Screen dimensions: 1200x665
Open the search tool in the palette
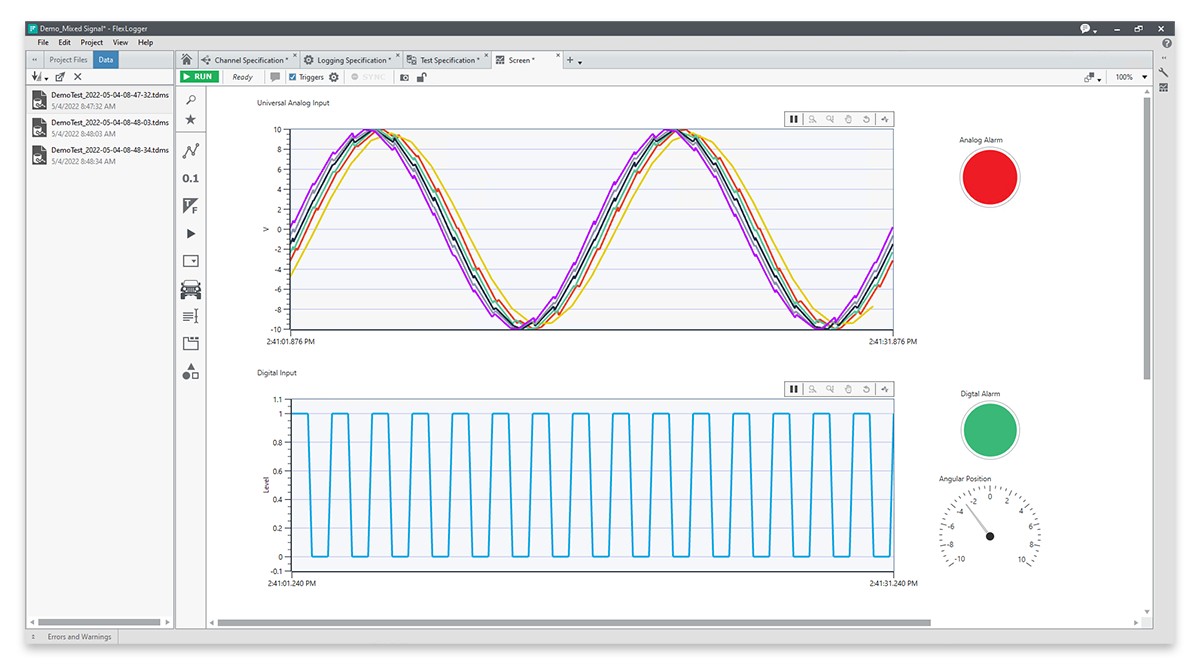[x=190, y=99]
